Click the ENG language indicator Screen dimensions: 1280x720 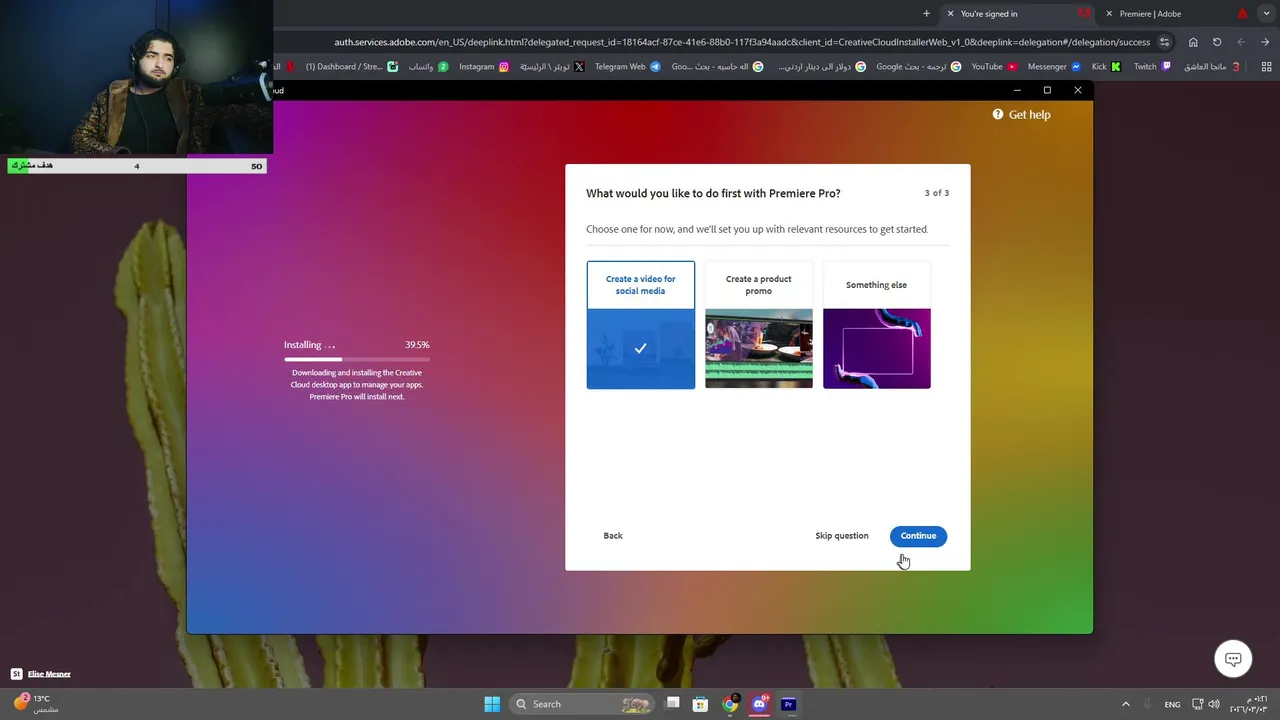pyautogui.click(x=1172, y=704)
